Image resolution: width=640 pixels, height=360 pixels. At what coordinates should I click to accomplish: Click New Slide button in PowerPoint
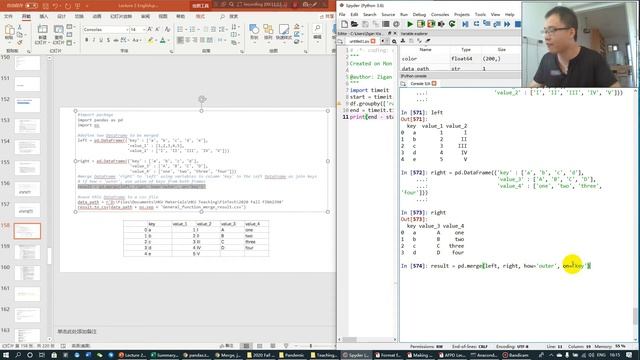[42, 34]
